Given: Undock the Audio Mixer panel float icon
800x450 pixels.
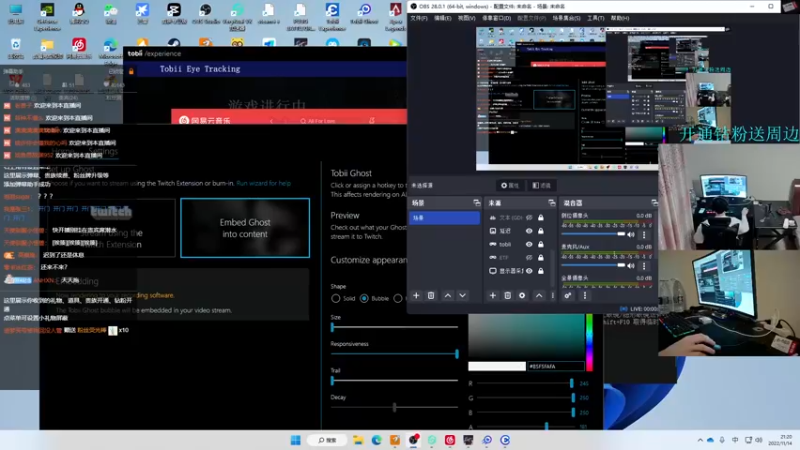Looking at the screenshot, I should pos(654,203).
